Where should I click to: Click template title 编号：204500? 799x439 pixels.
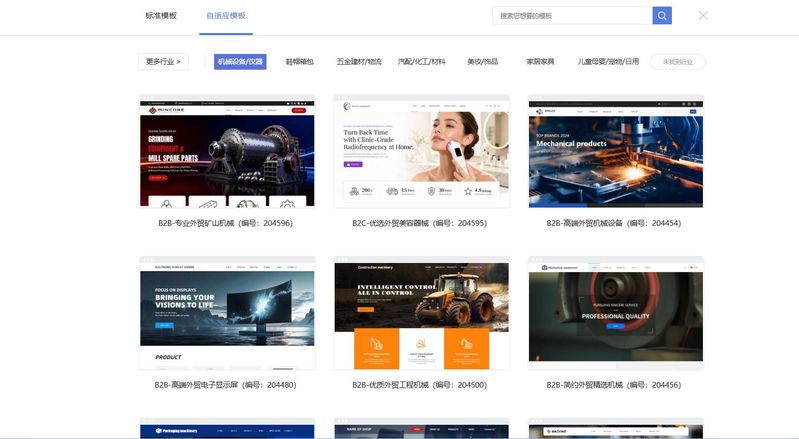[419, 385]
